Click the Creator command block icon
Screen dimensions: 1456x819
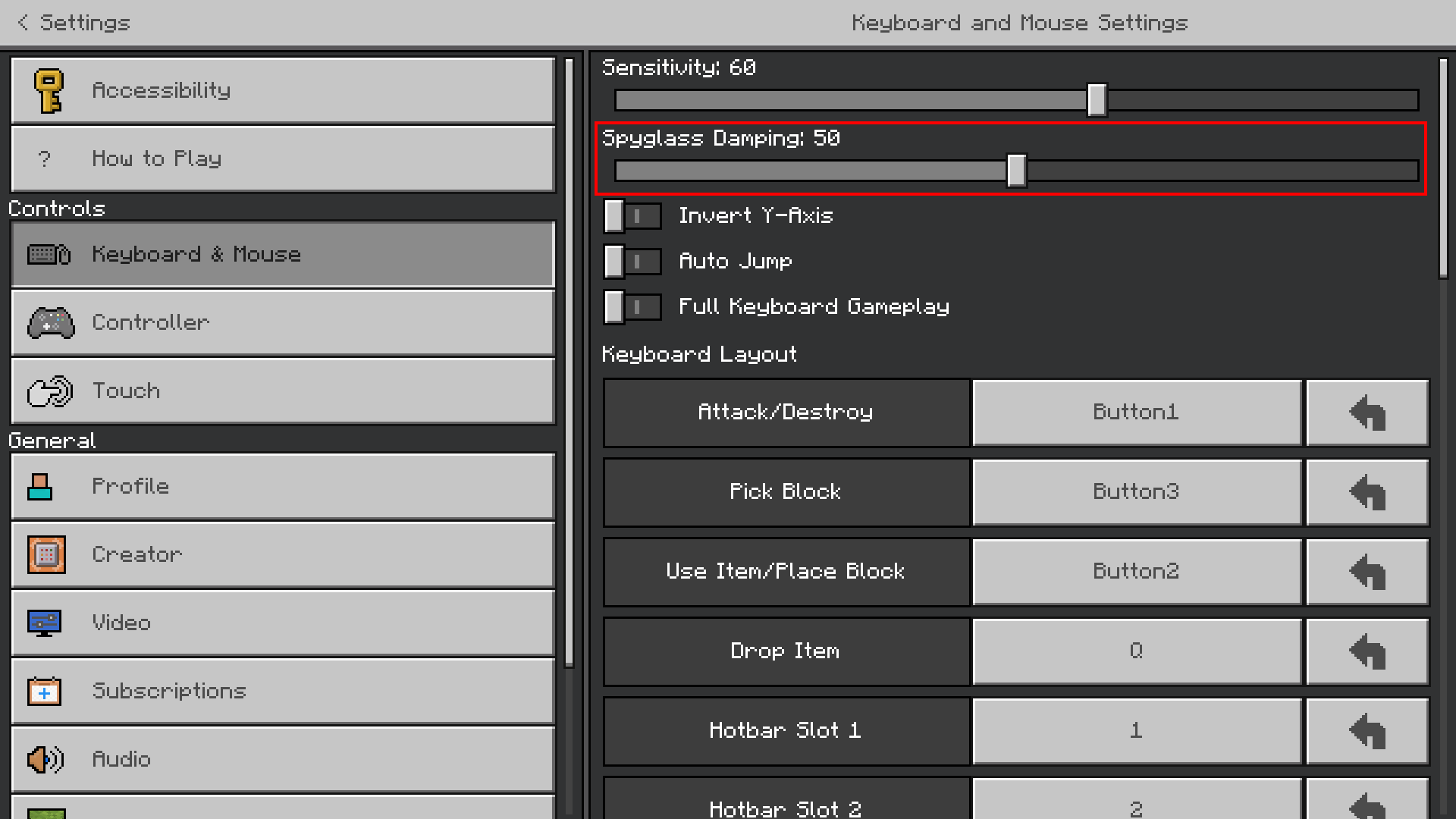(x=46, y=554)
